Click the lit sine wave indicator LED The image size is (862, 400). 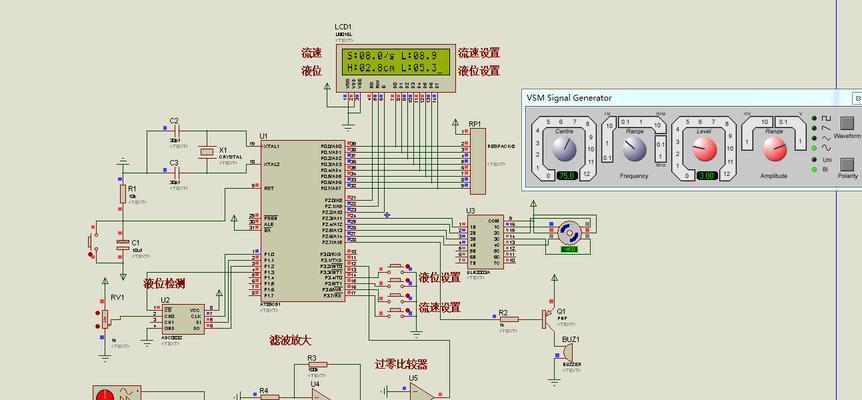click(814, 148)
